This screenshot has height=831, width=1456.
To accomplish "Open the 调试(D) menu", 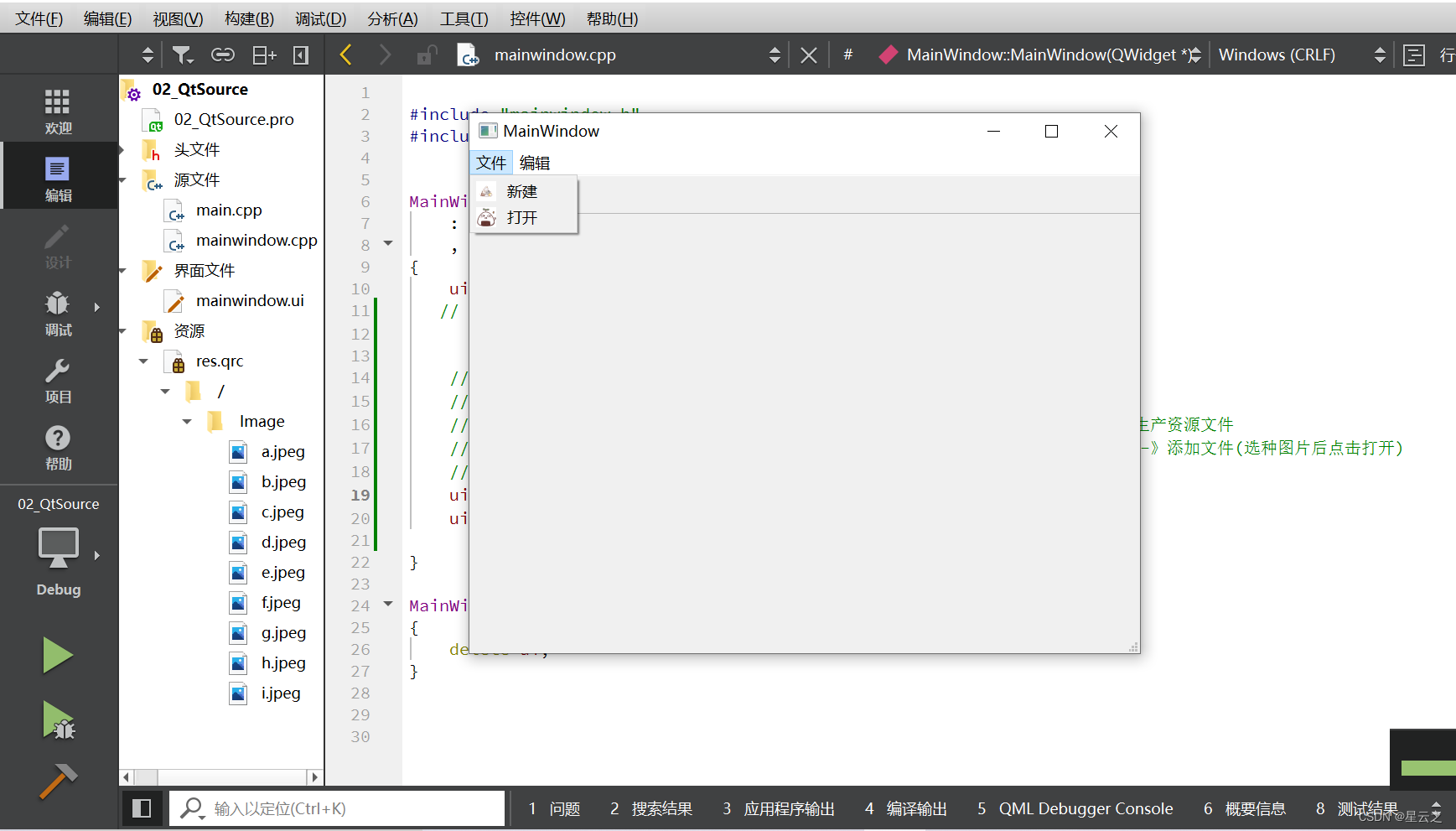I will pos(320,18).
